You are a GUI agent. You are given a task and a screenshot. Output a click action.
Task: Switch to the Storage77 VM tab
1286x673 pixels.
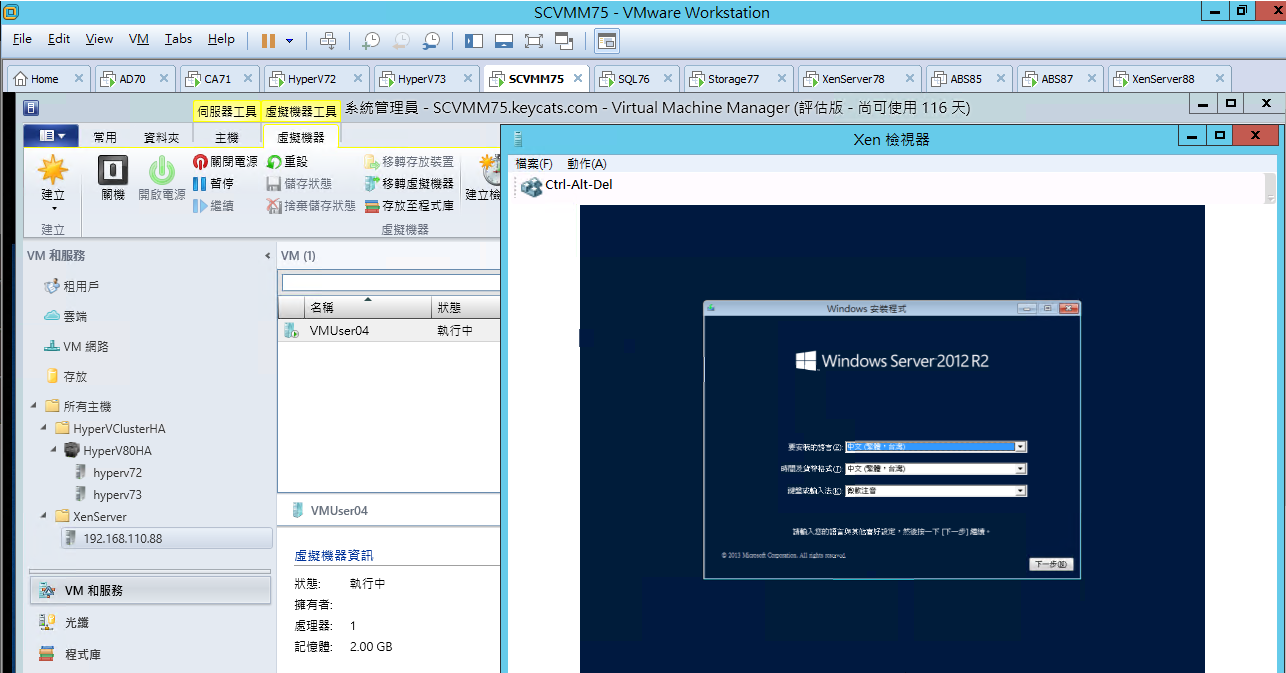pyautogui.click(x=733, y=79)
